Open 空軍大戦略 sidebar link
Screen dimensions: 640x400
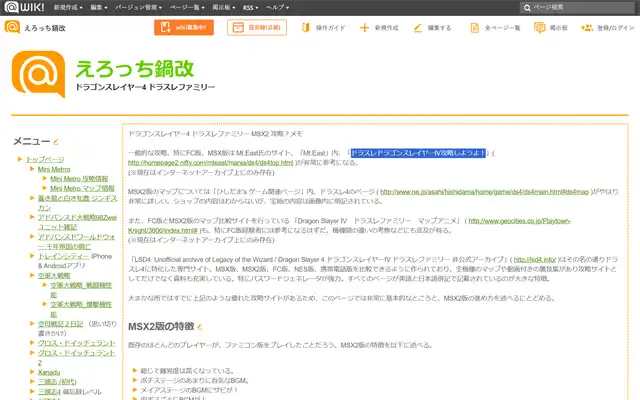[x=54, y=276]
